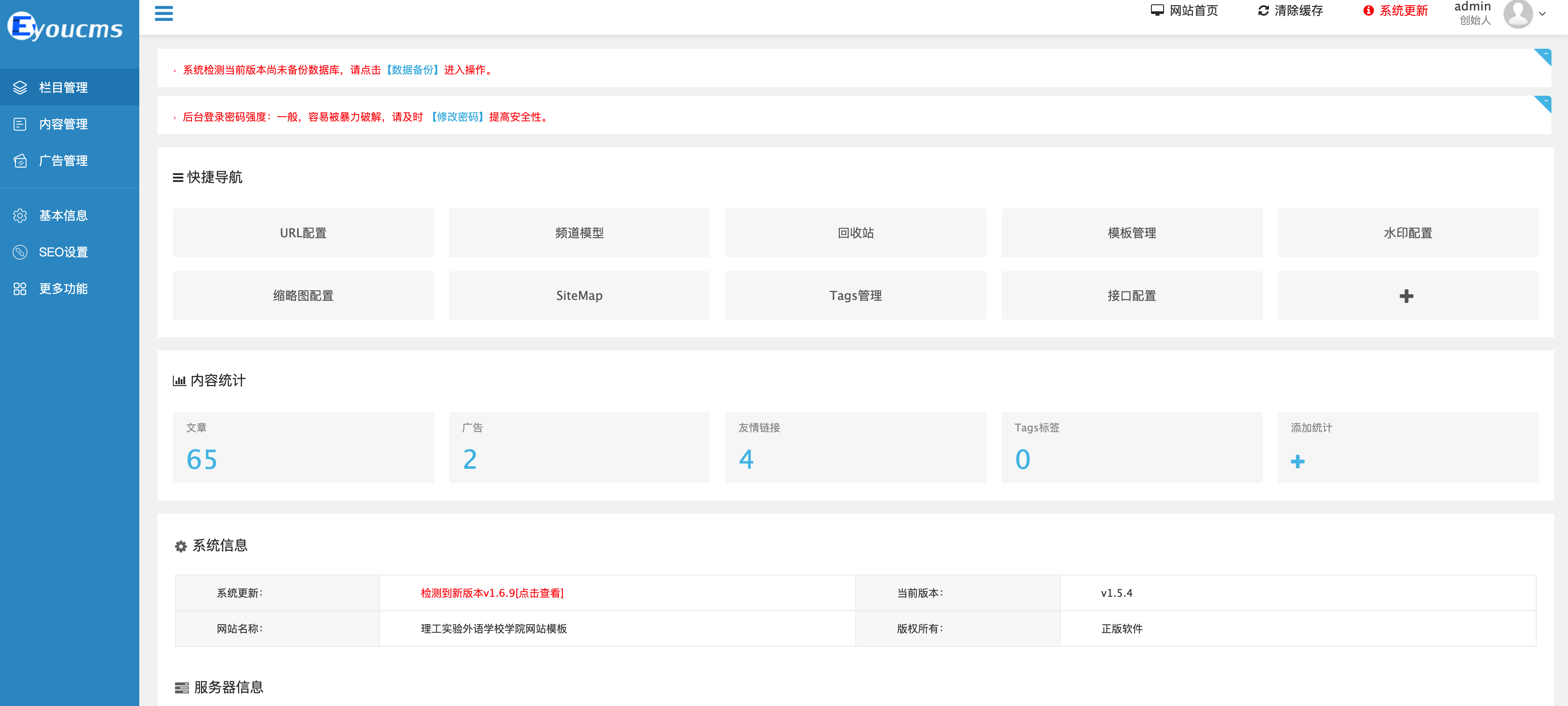Open the 友情链接 statistics card showing 4

click(x=855, y=447)
